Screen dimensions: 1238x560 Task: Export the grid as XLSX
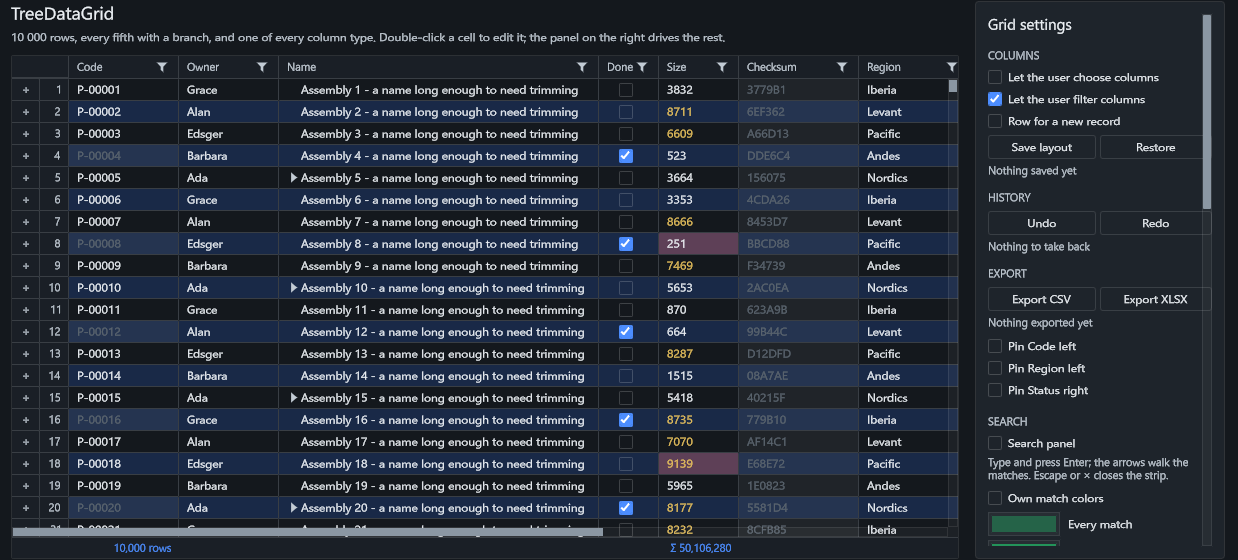click(x=1155, y=299)
